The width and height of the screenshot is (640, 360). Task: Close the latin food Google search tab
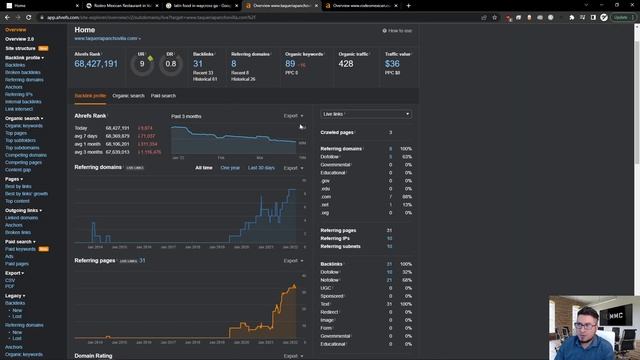click(236, 6)
